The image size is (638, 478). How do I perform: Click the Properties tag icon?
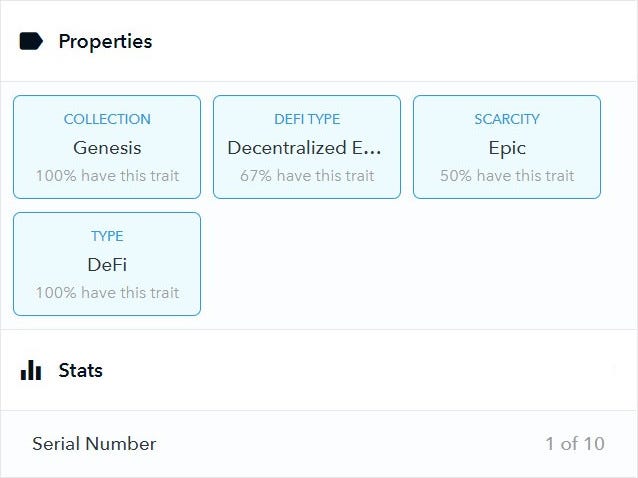[31, 41]
